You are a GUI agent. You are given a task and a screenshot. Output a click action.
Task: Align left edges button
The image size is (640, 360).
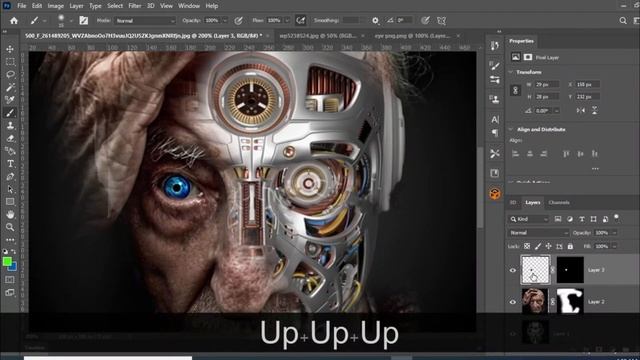click(x=516, y=154)
